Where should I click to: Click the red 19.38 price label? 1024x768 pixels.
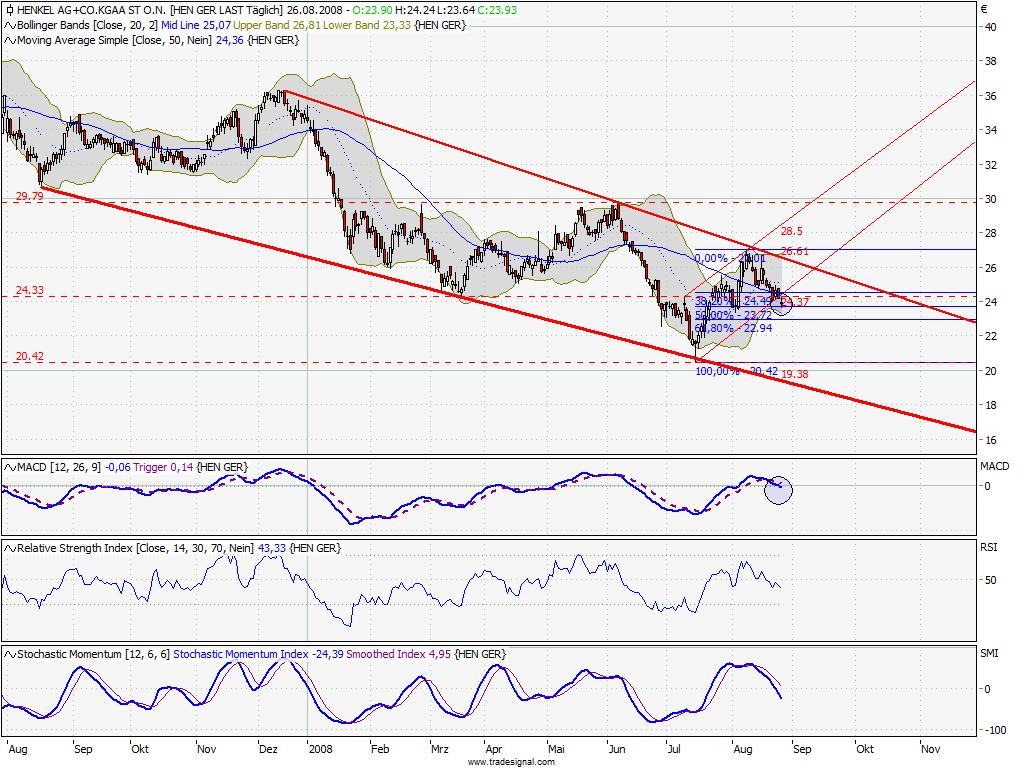[x=795, y=374]
